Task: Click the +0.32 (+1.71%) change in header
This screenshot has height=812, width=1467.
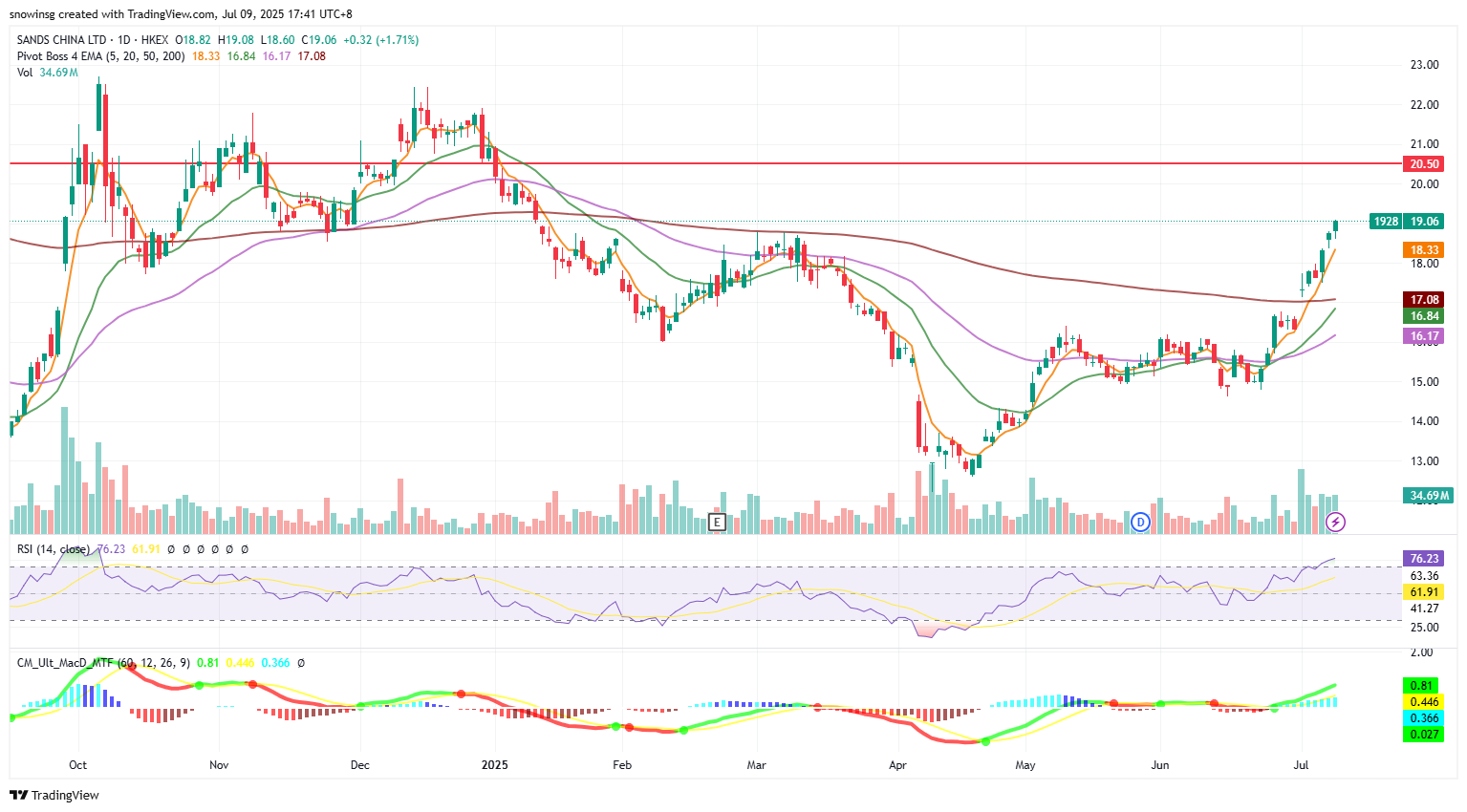Action: [x=381, y=40]
